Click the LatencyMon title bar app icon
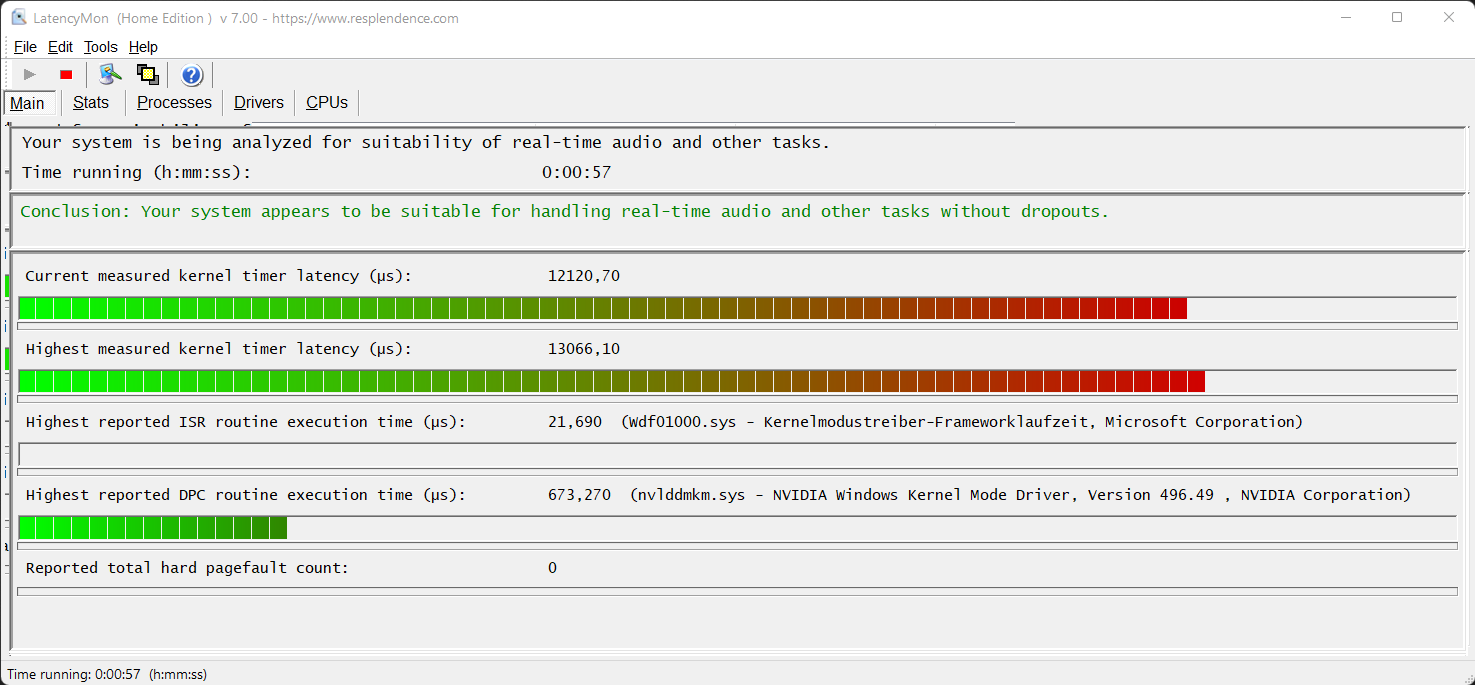The height and width of the screenshot is (685, 1475). pos(19,17)
